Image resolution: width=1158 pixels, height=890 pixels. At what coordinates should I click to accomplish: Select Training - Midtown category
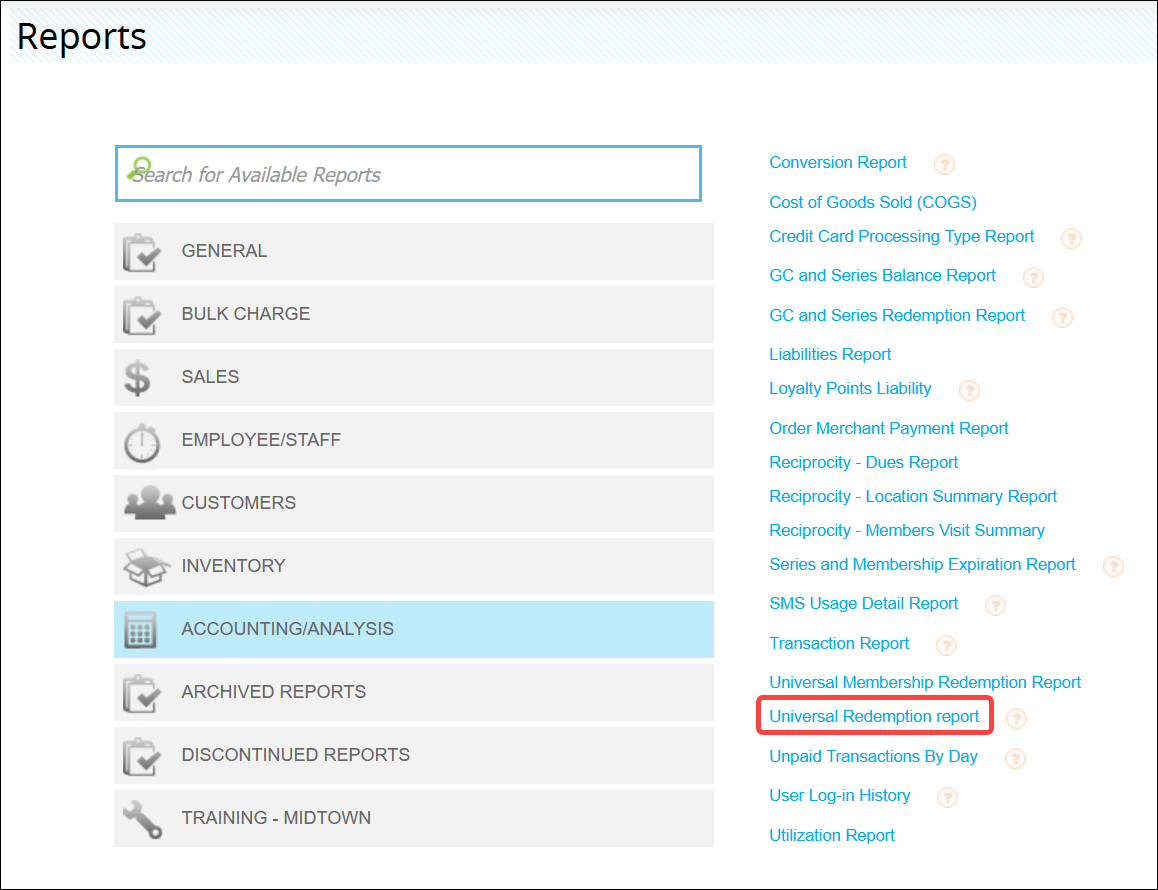coord(414,818)
